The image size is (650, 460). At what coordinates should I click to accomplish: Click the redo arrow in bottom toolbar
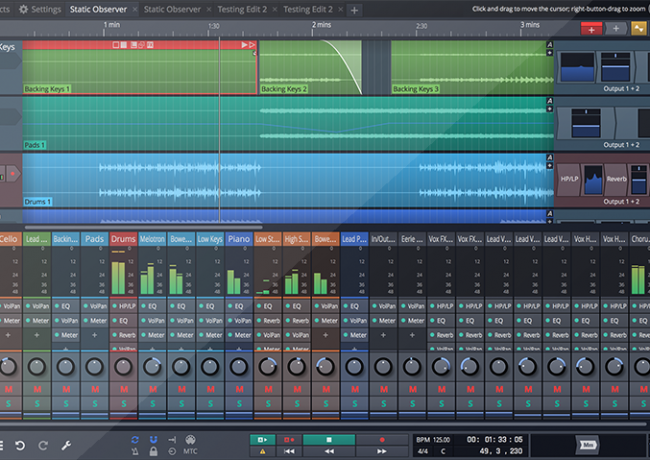tap(43, 444)
